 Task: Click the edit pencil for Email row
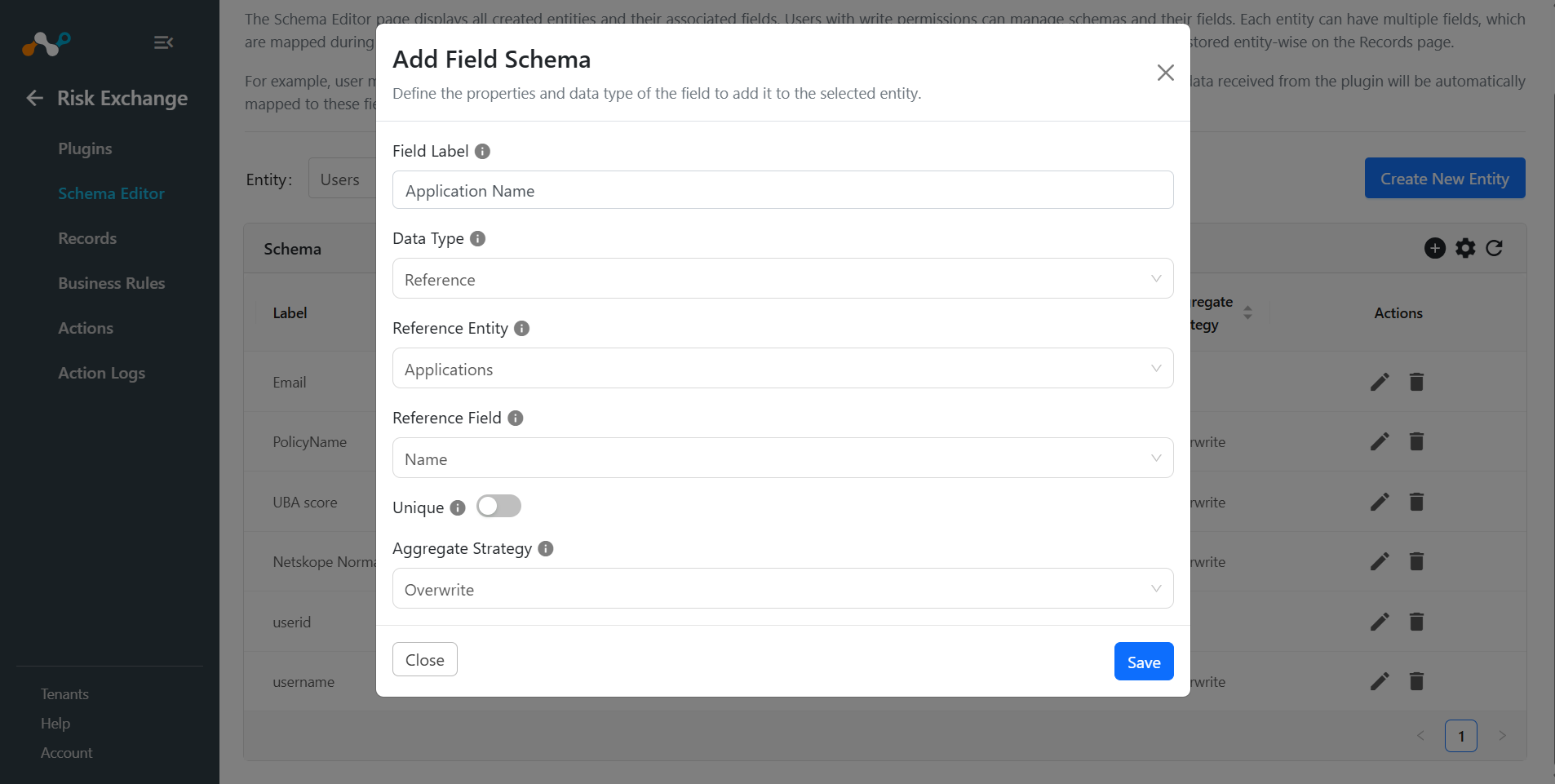tap(1380, 382)
